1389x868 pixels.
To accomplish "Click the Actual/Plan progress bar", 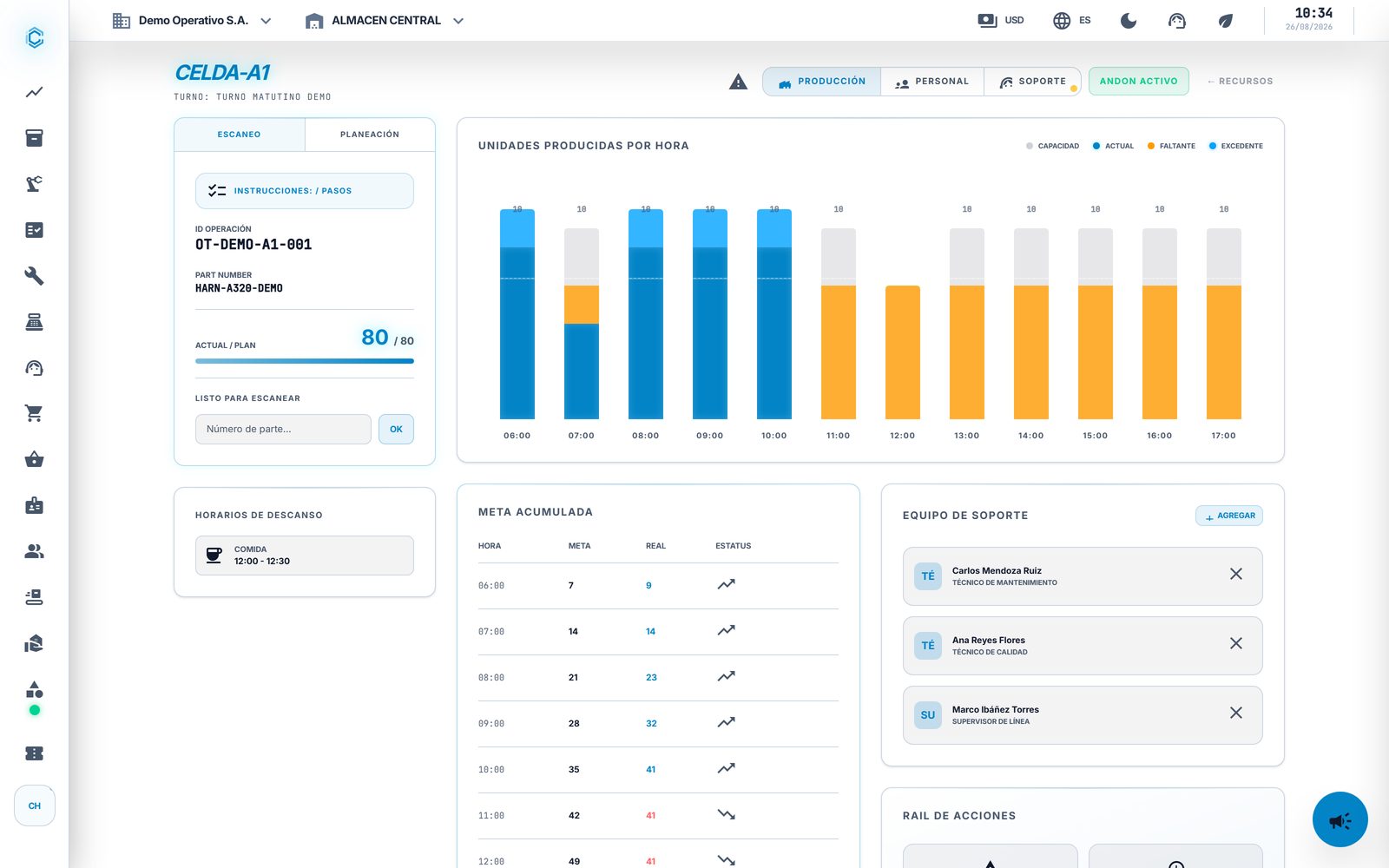I will tap(305, 361).
